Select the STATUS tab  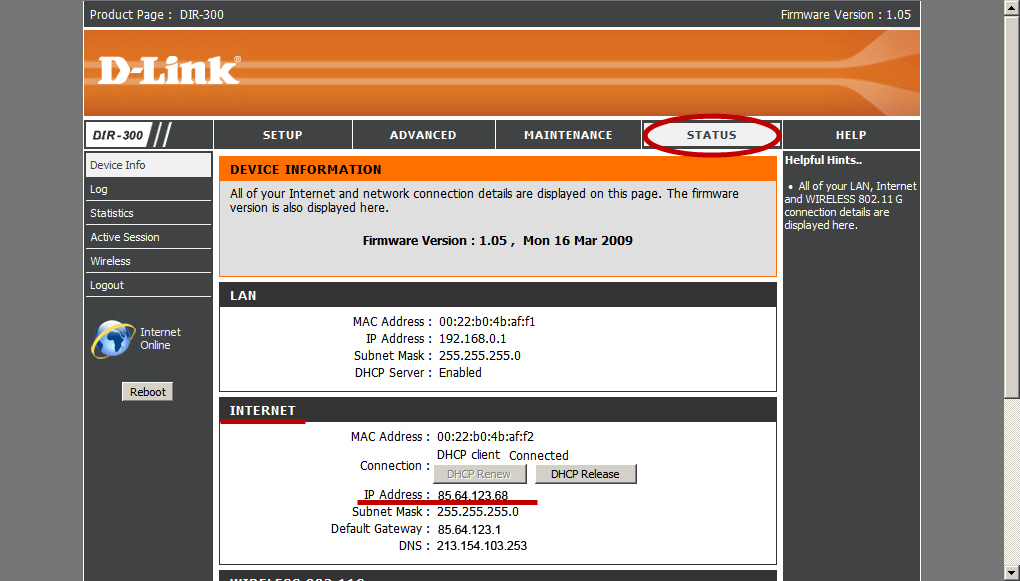point(711,135)
